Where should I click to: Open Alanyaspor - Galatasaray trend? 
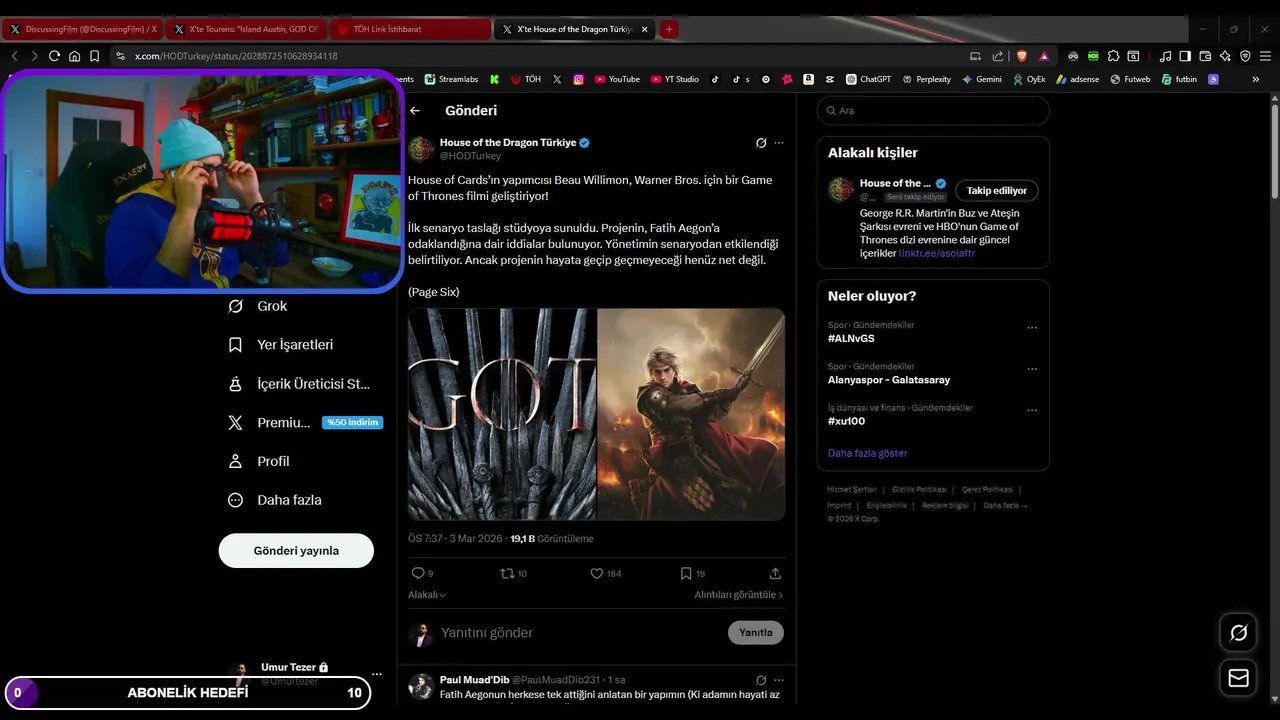(889, 380)
